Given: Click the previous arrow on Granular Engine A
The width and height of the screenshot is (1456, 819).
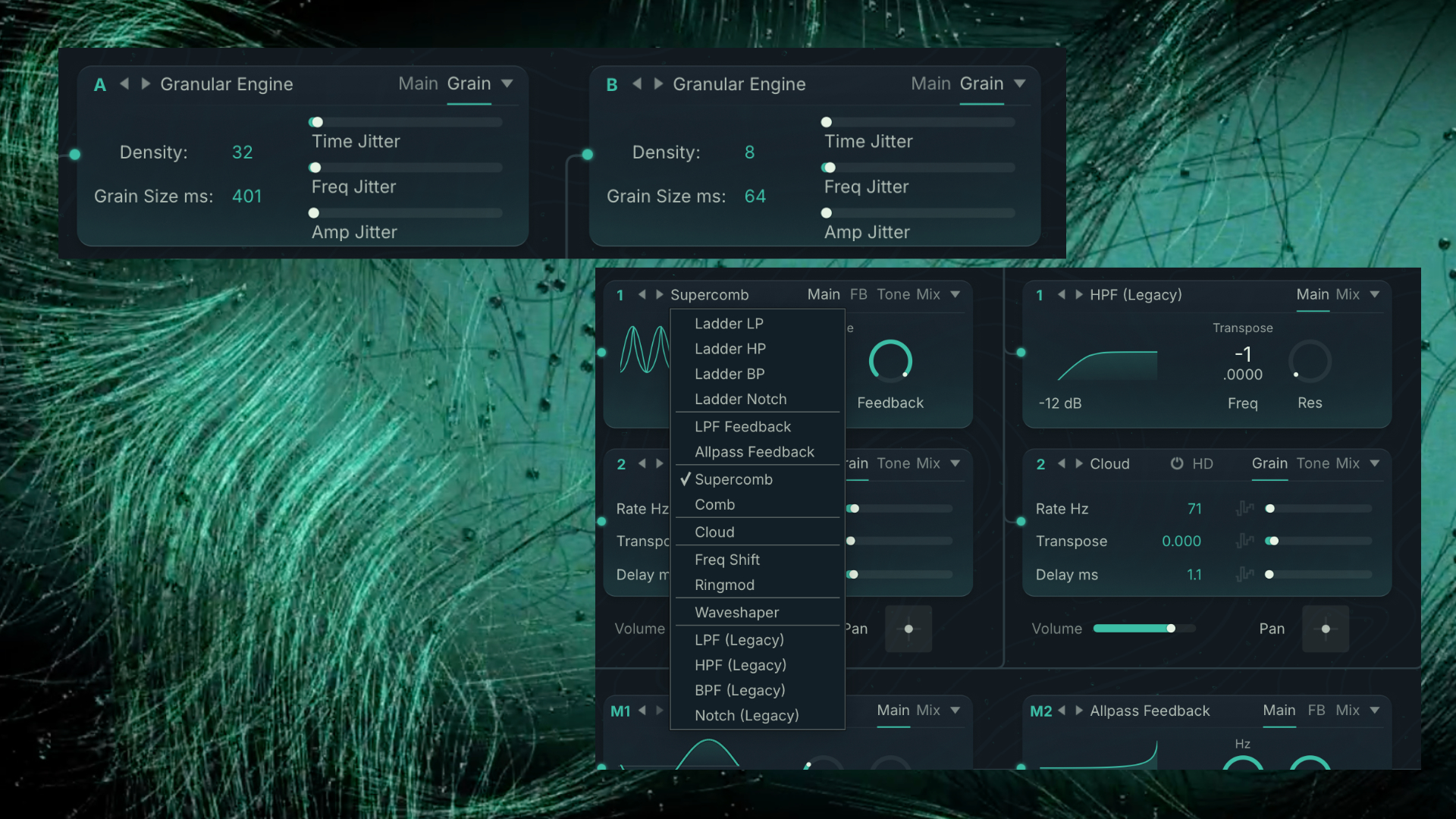Looking at the screenshot, I should pyautogui.click(x=124, y=84).
